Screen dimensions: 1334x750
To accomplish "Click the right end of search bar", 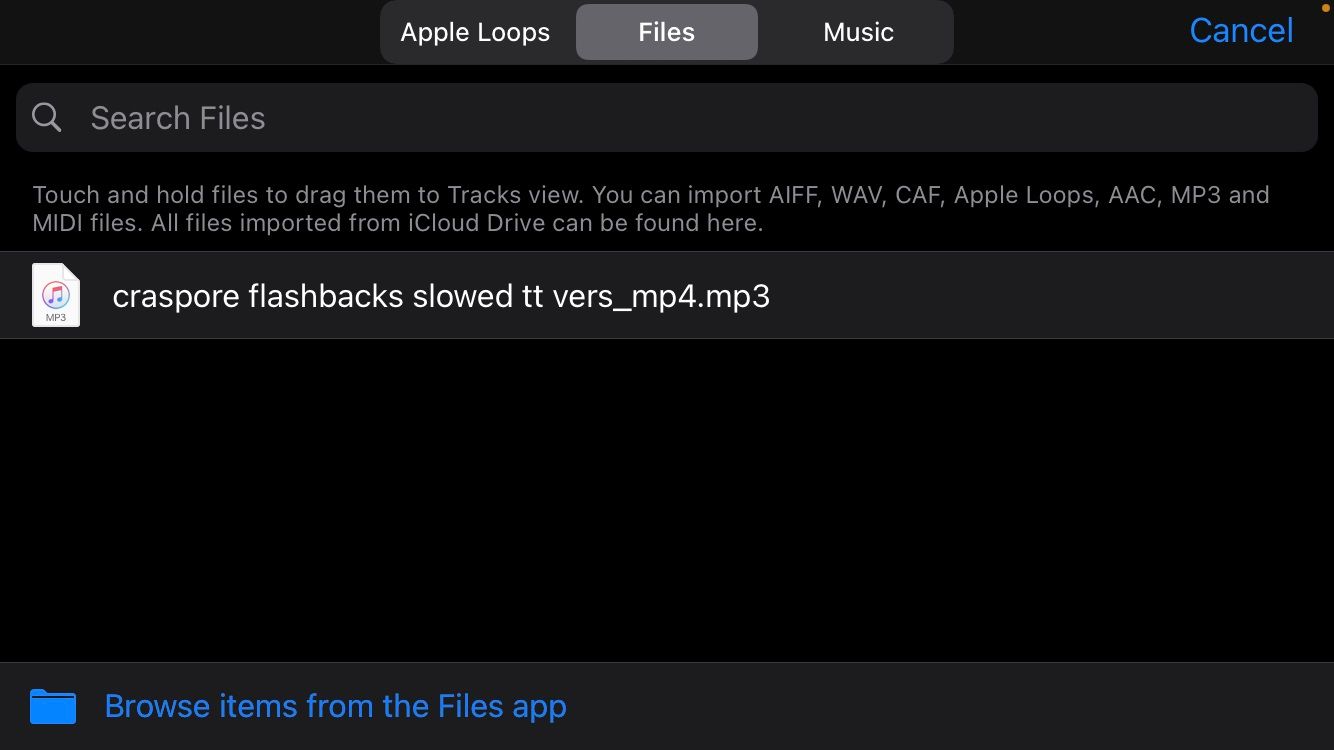I will (1280, 118).
